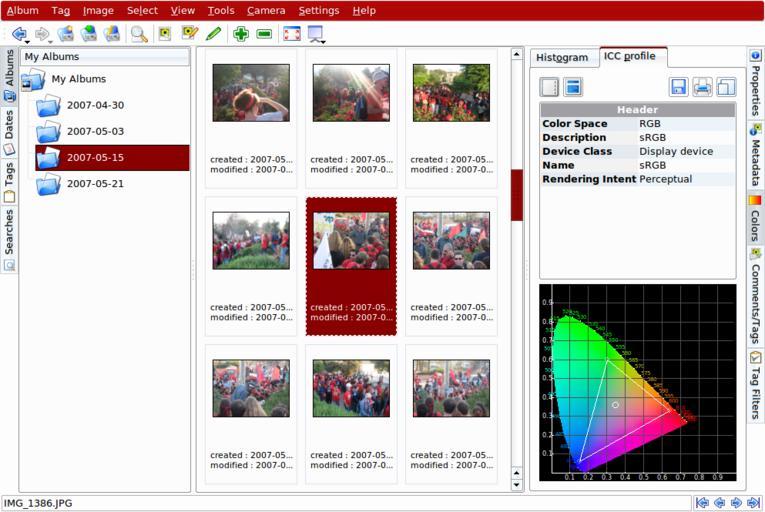The height and width of the screenshot is (512, 765).
Task: Switch to the Histogram tab
Action: coord(562,57)
